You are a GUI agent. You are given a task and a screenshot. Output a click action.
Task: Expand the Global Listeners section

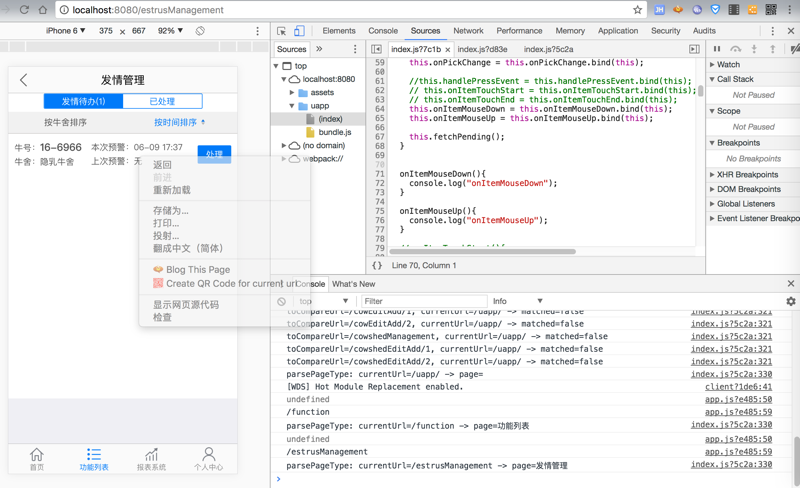pos(712,204)
